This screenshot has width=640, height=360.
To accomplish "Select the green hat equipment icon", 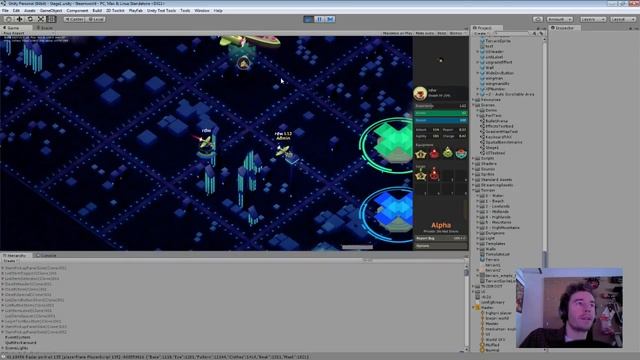I will [448, 153].
